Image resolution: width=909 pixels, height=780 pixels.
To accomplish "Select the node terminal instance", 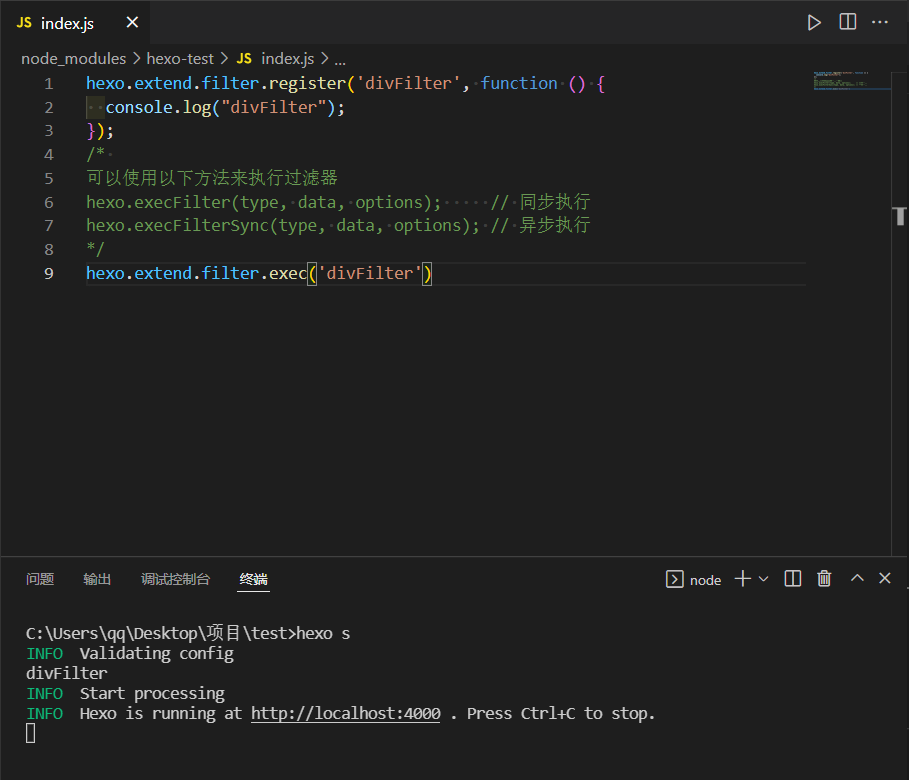I will click(x=694, y=579).
